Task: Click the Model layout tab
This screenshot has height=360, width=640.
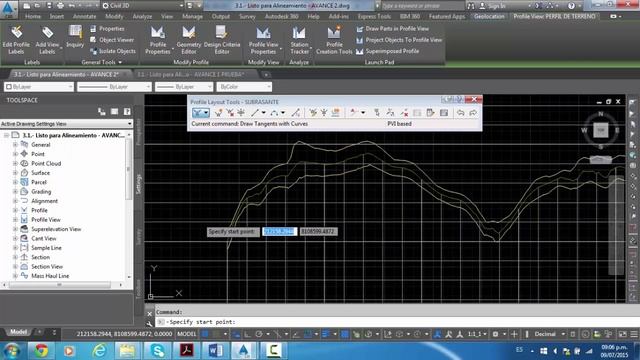Action: tap(18, 332)
